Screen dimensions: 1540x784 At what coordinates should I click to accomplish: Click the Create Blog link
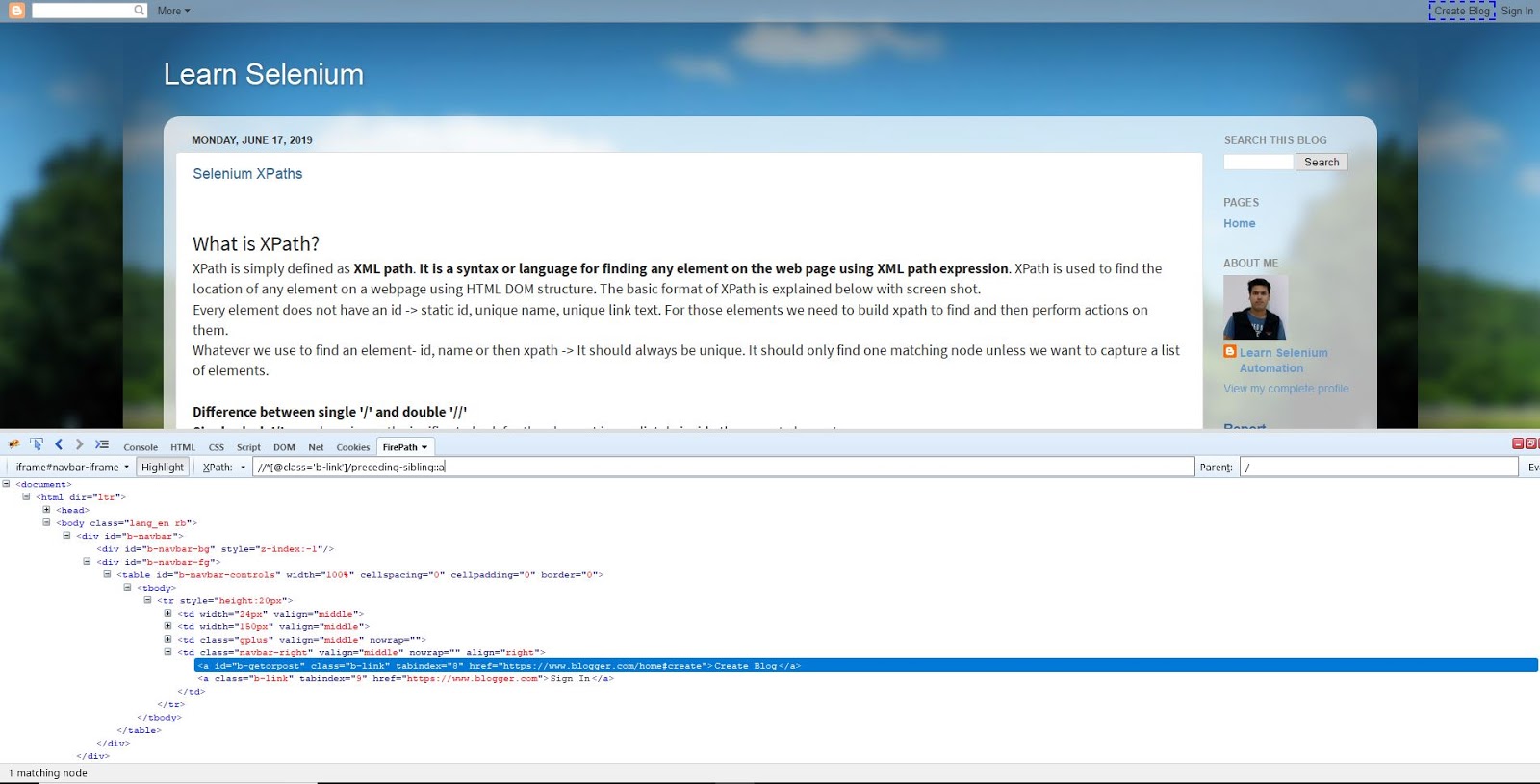pyautogui.click(x=1461, y=11)
